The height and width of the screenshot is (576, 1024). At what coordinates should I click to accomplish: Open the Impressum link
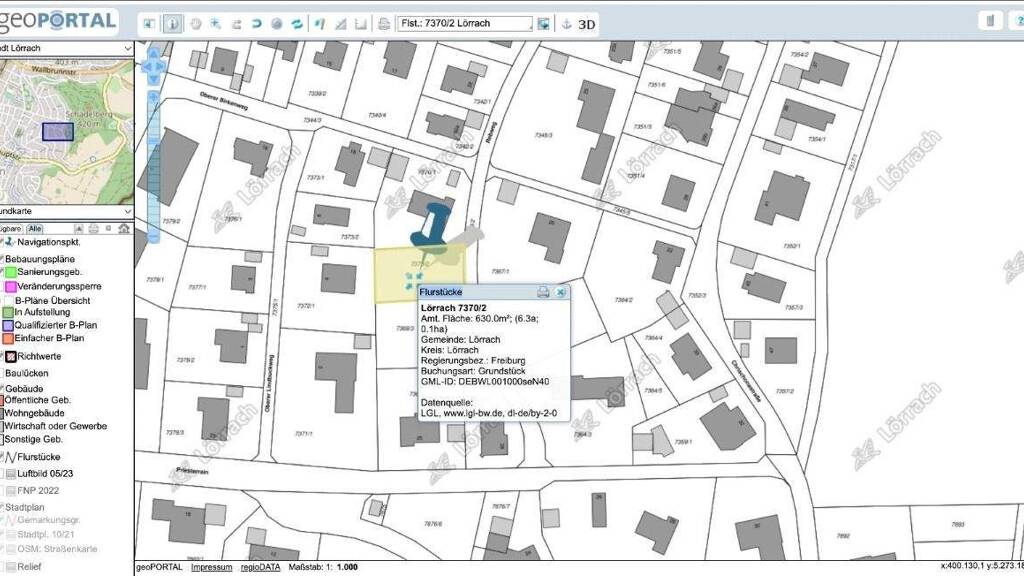tap(211, 567)
